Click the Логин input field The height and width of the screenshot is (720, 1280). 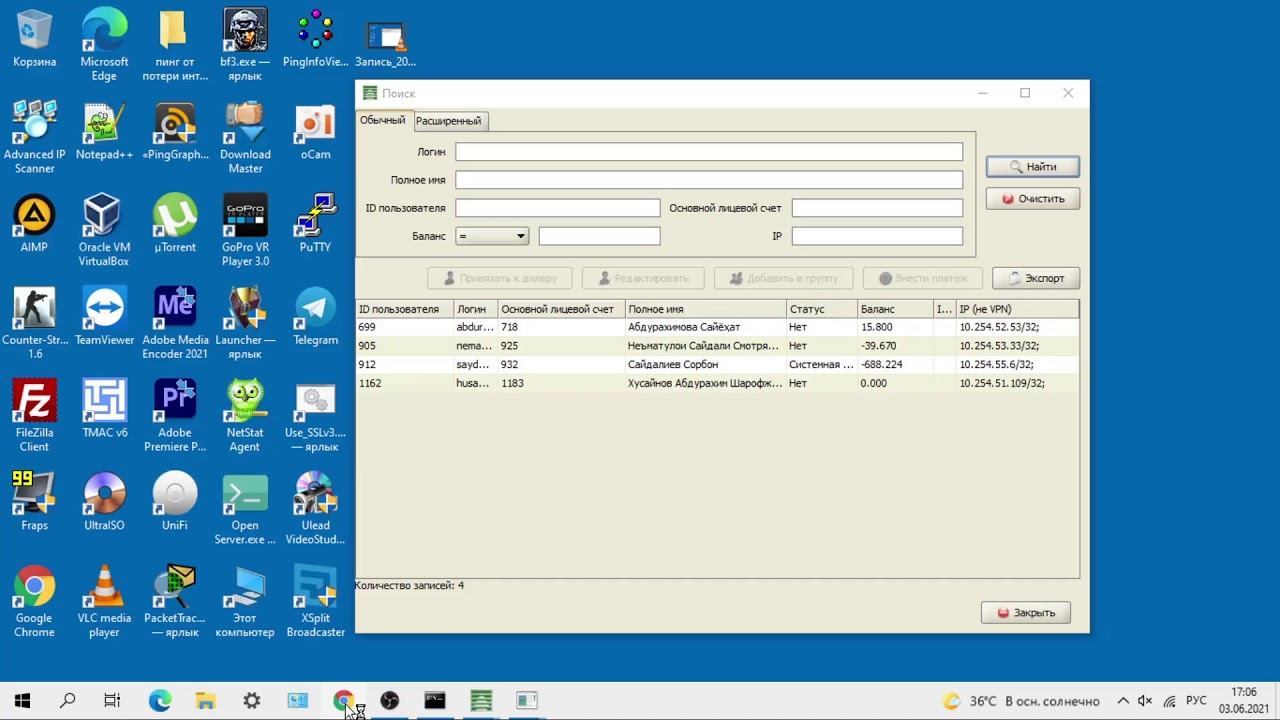tap(709, 152)
